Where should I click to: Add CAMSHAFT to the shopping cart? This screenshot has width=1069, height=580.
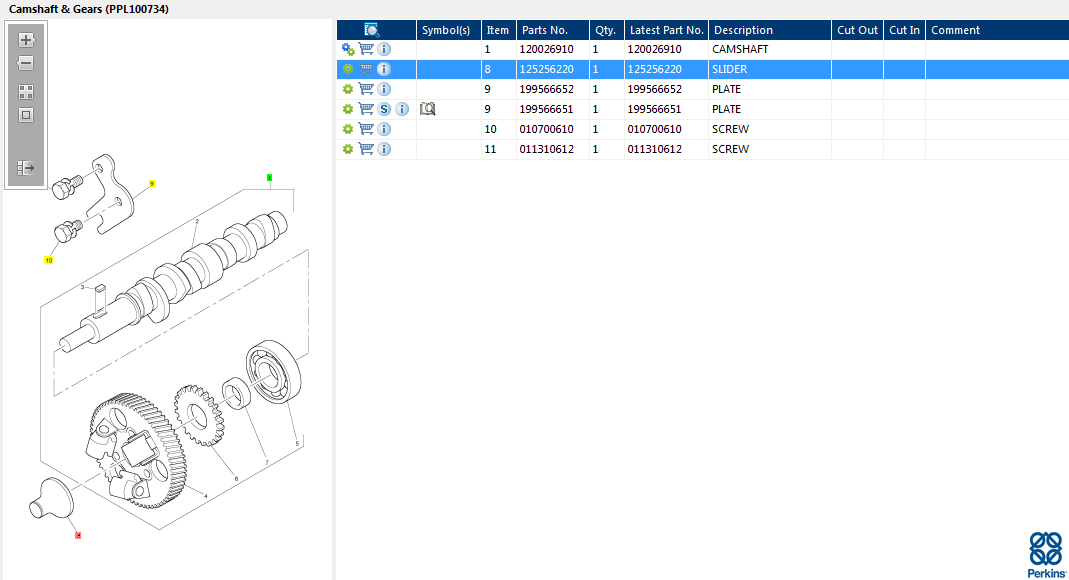[366, 49]
